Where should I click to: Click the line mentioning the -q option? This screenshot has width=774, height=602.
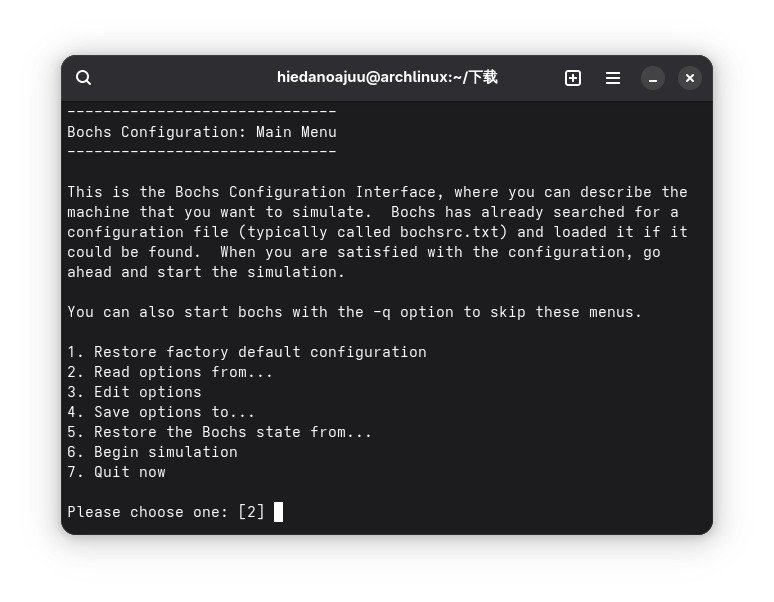click(354, 312)
